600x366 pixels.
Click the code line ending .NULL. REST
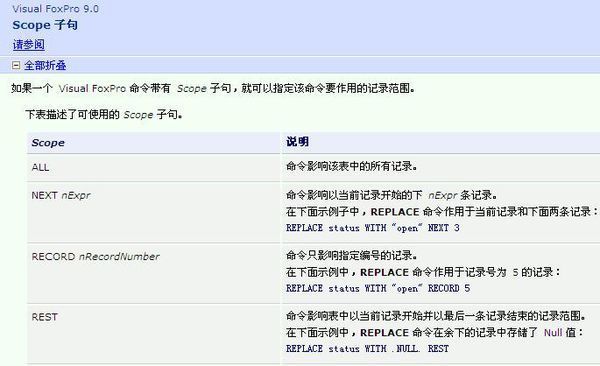[x=367, y=349]
